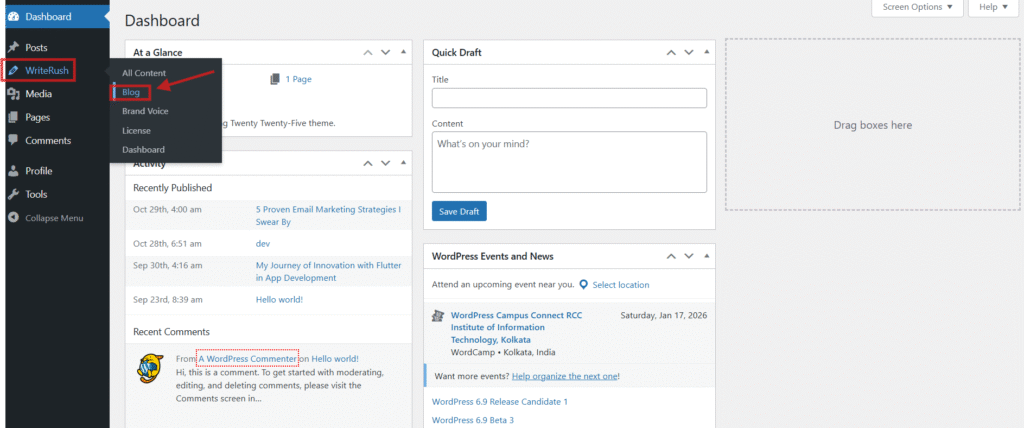Viewport: 1024px width, 428px height.
Task: Open the Help dropdown tab
Action: (x=993, y=7)
